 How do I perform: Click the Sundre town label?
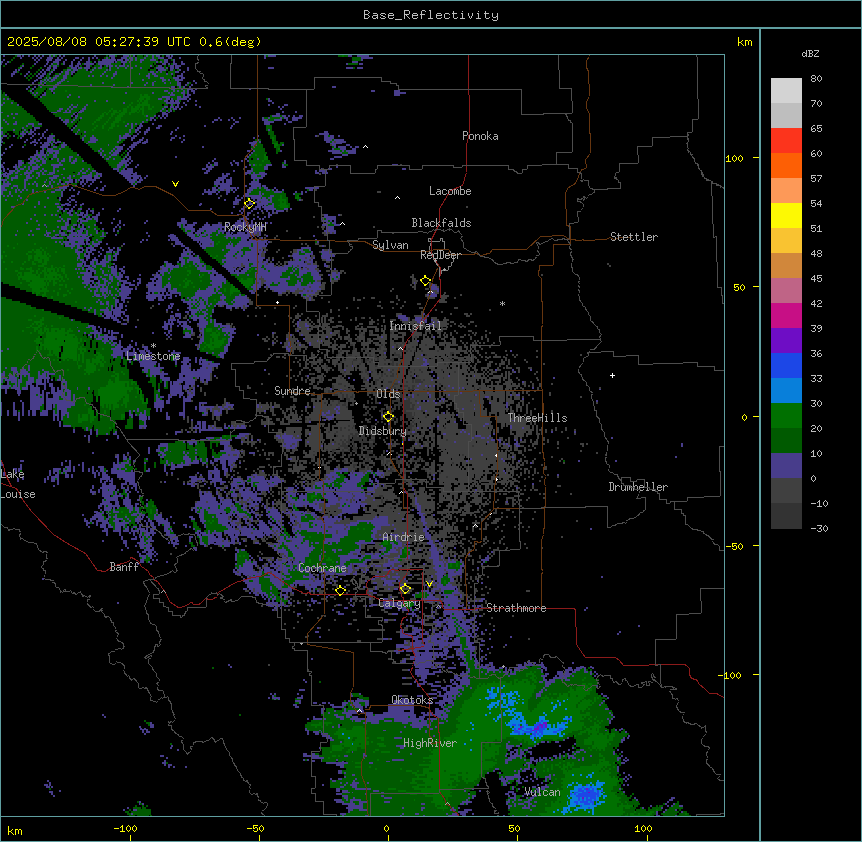[292, 391]
